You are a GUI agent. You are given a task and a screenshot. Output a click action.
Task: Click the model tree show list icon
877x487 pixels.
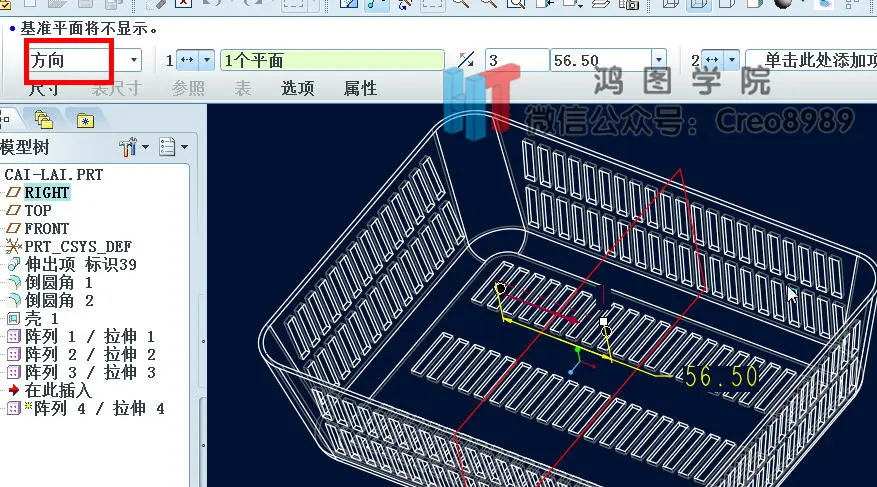coord(167,147)
